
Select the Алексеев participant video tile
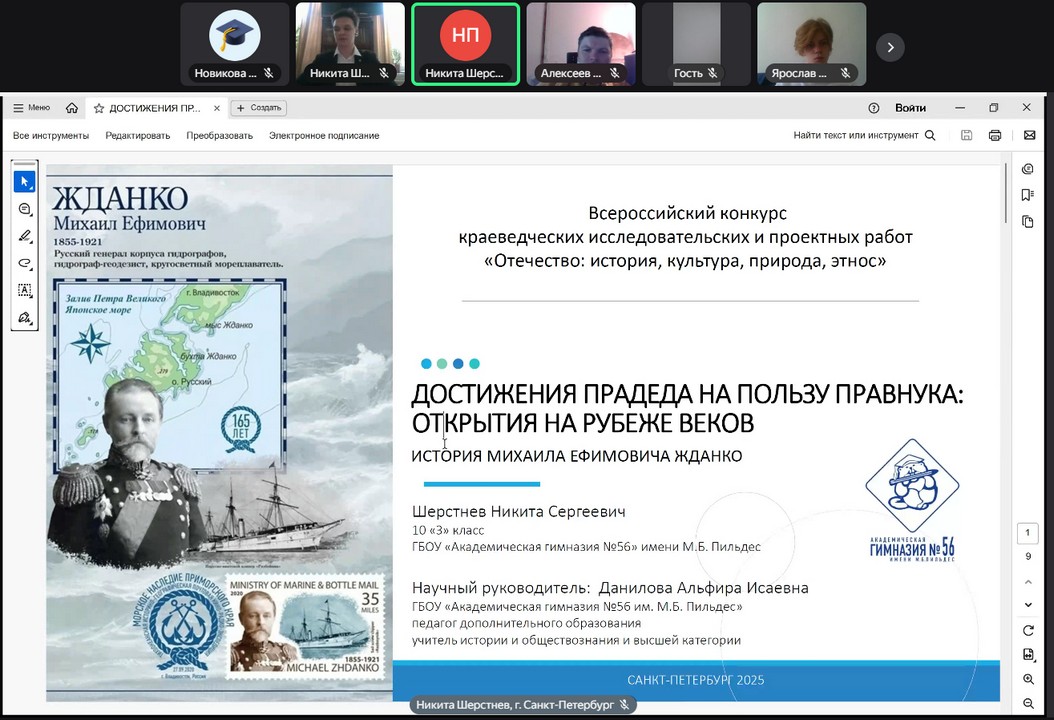pos(581,44)
